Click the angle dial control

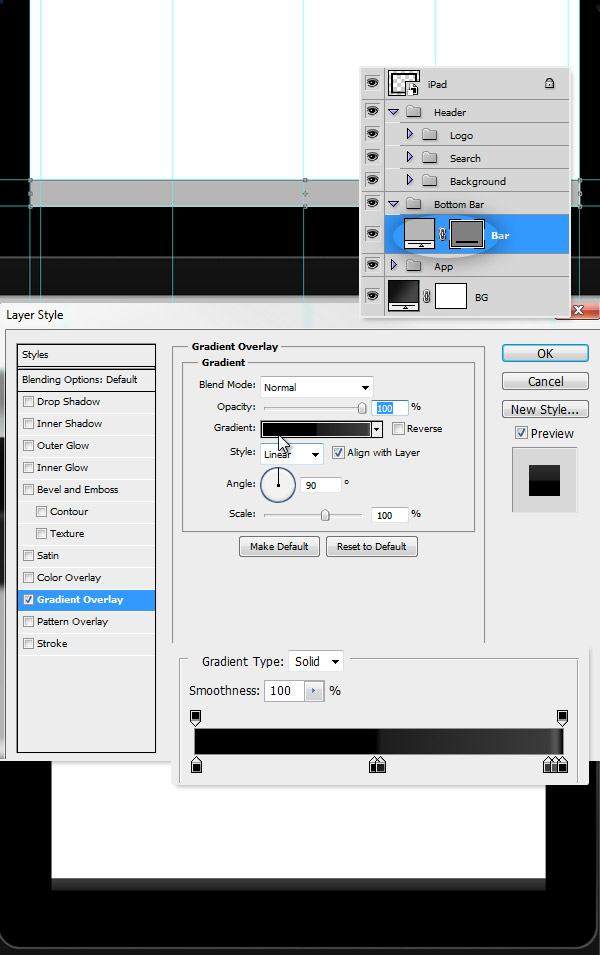tap(278, 485)
